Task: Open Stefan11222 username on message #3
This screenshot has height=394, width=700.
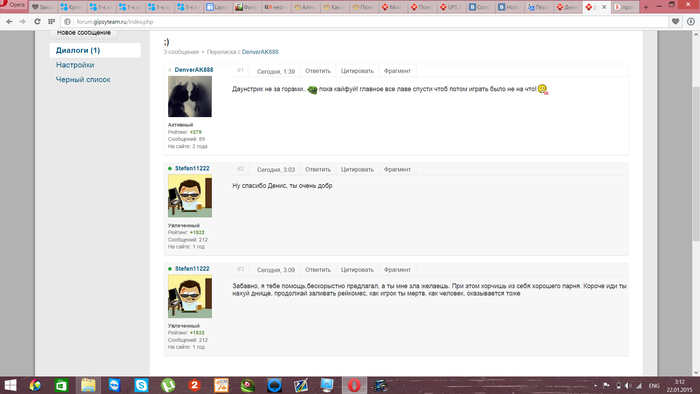Action: pos(192,269)
